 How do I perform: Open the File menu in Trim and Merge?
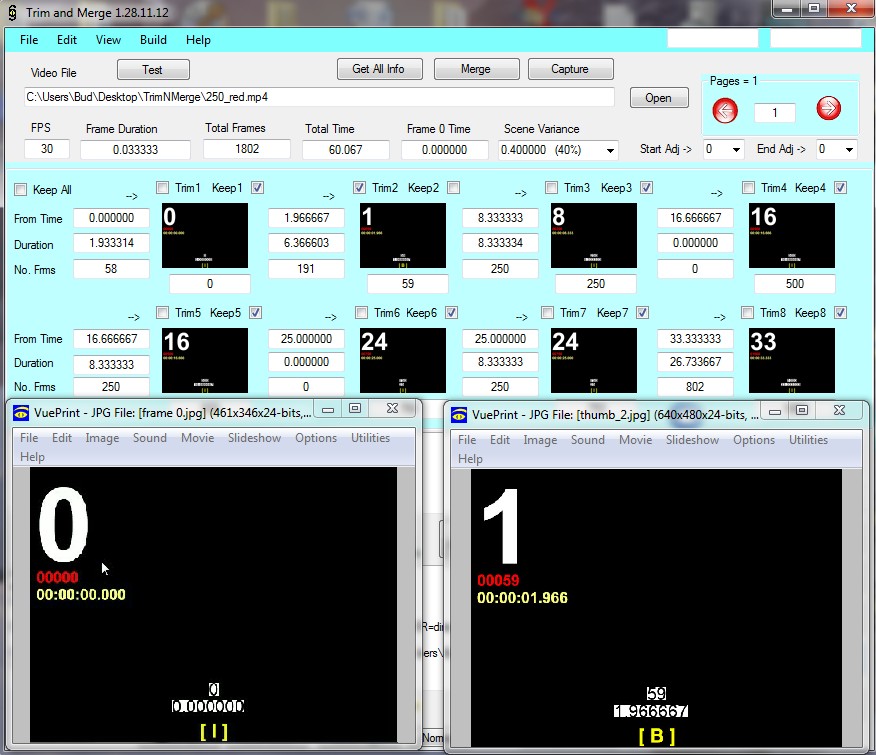pyautogui.click(x=29, y=40)
